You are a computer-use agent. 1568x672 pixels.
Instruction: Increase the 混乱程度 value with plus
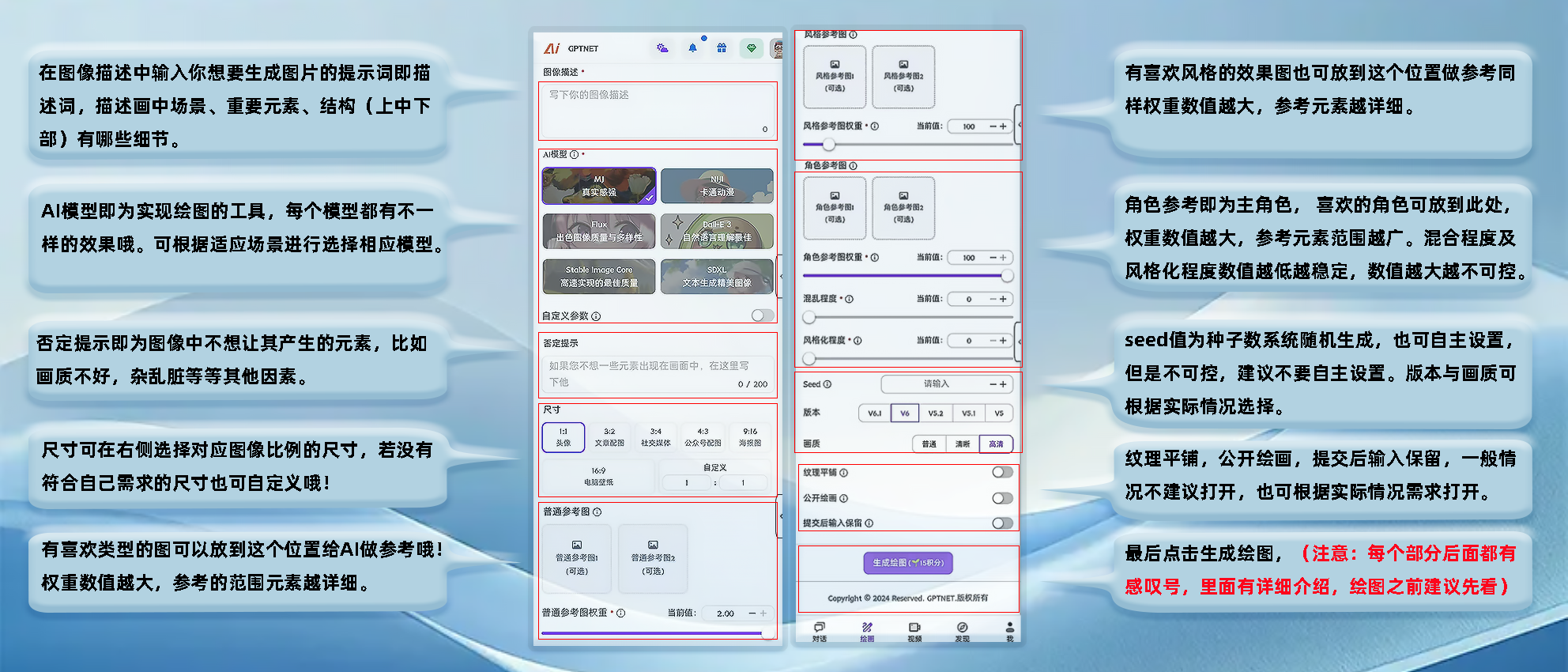(x=1003, y=299)
